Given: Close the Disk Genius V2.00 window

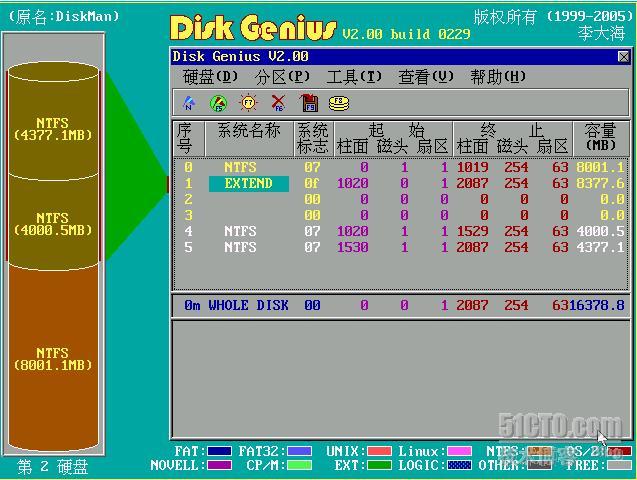Looking at the screenshot, I should coord(624,57).
